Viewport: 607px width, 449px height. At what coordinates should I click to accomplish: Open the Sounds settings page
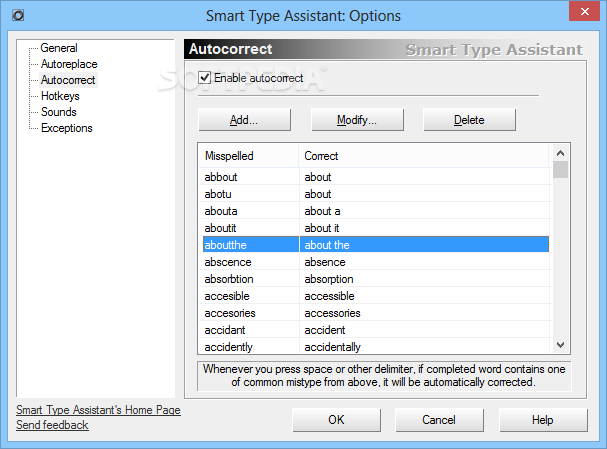coord(58,112)
